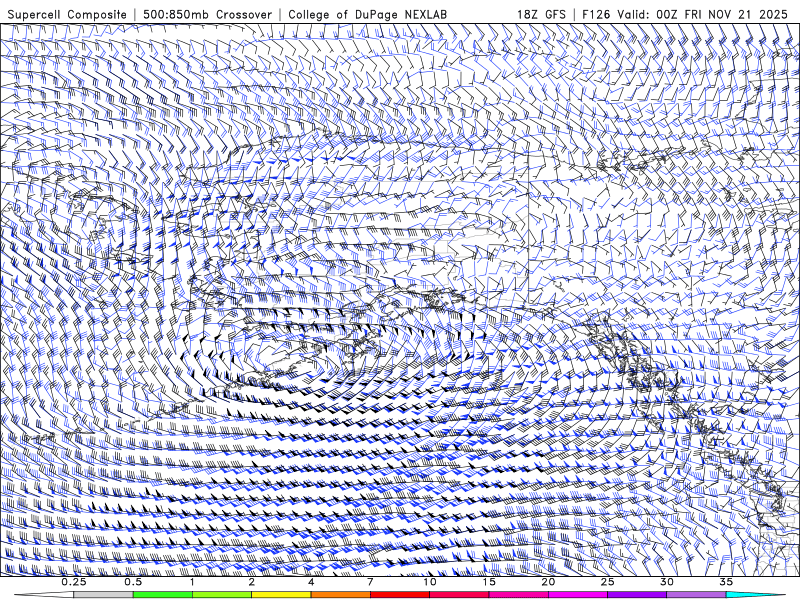The width and height of the screenshot is (800, 600).
Task: Click the legend value 2
Action: coord(252,582)
